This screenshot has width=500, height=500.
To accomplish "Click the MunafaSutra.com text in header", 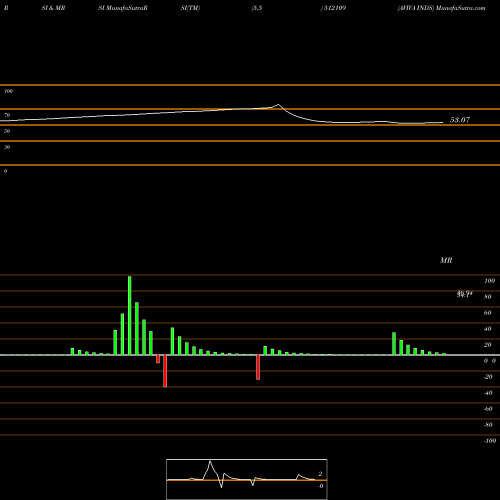I will [x=461, y=8].
